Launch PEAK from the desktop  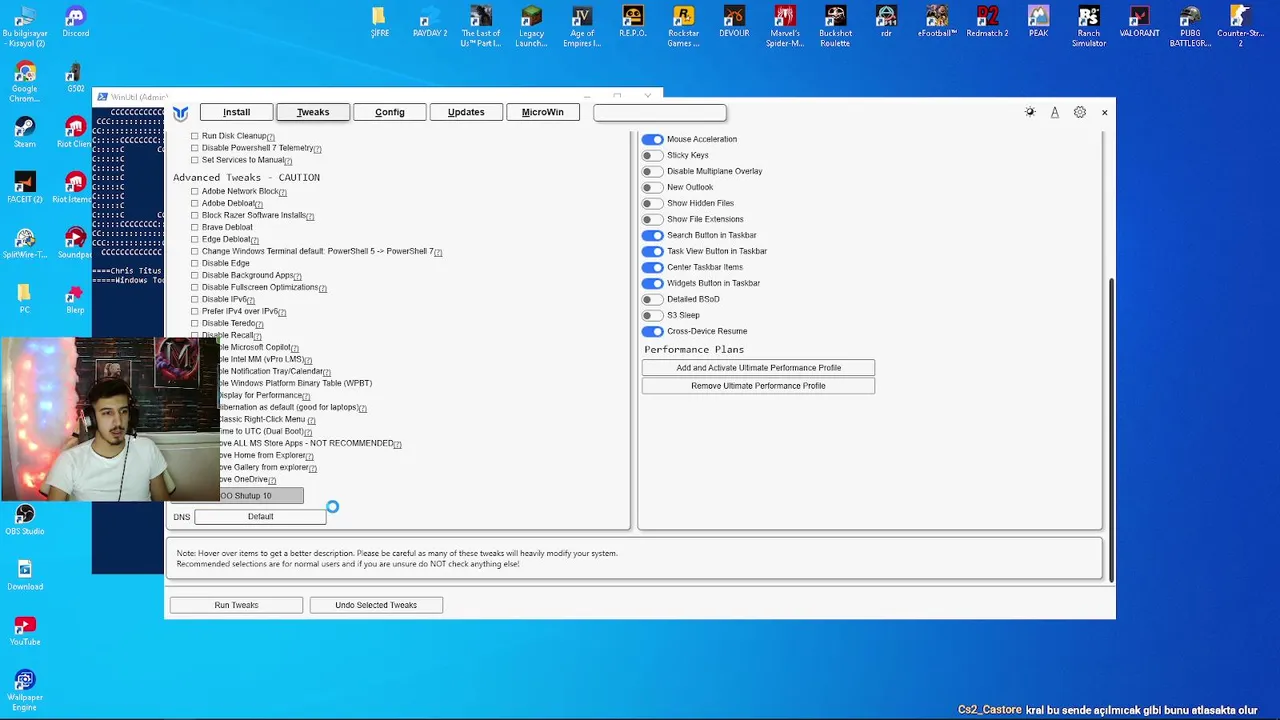click(1038, 22)
